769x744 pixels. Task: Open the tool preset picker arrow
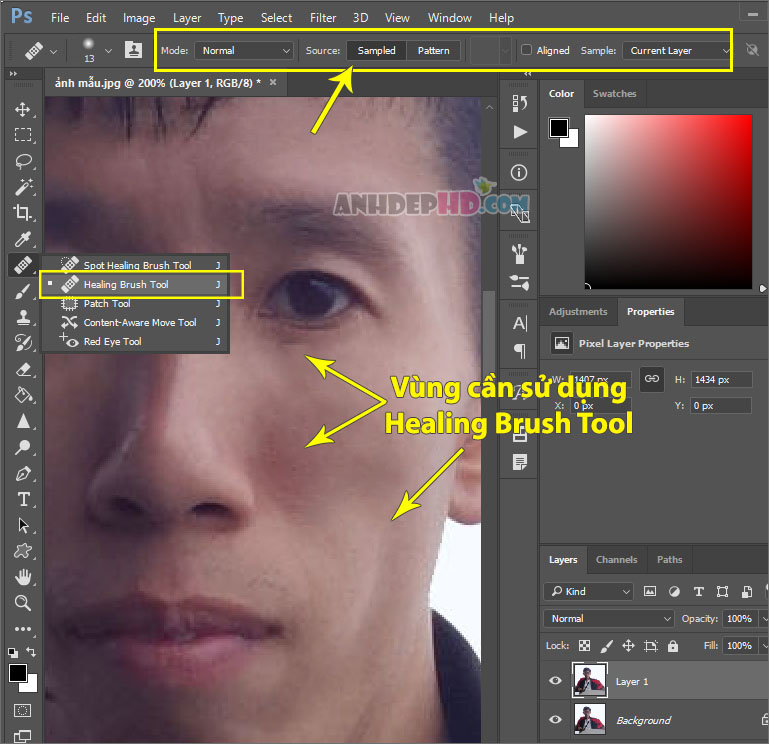pyautogui.click(x=53, y=51)
